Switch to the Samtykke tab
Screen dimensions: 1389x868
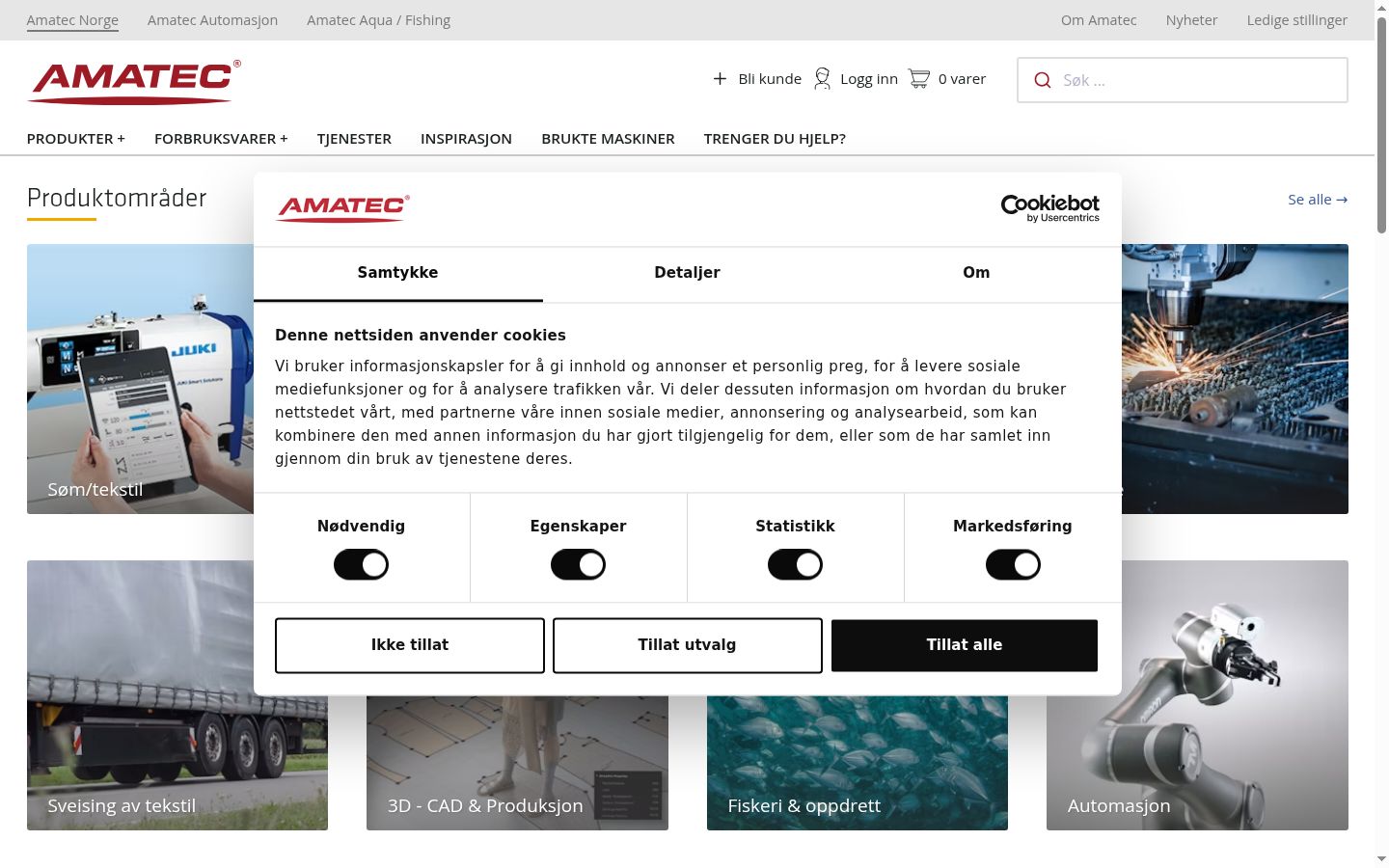coord(398,274)
